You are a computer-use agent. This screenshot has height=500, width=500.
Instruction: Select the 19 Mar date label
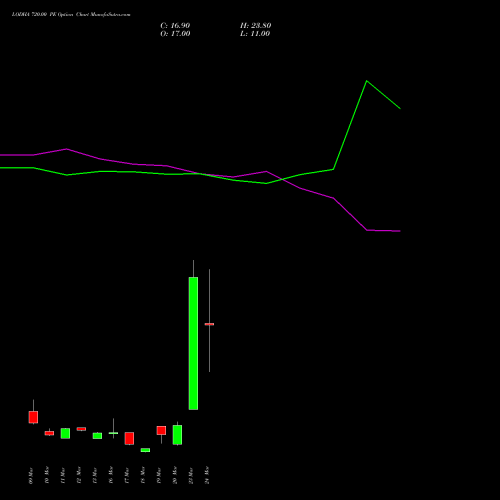[x=159, y=475]
